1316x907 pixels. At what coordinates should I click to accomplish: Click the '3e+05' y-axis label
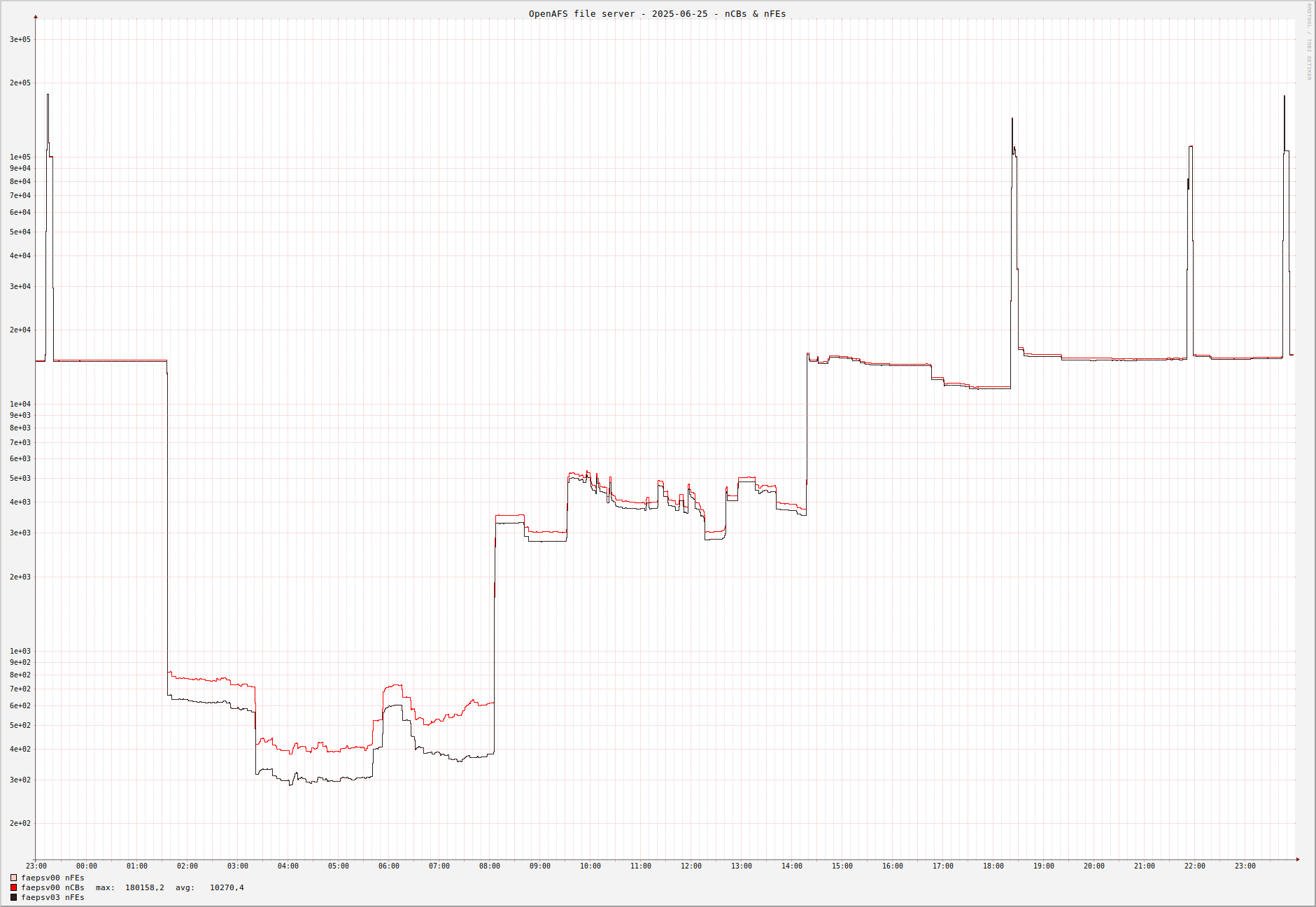pyautogui.click(x=20, y=39)
